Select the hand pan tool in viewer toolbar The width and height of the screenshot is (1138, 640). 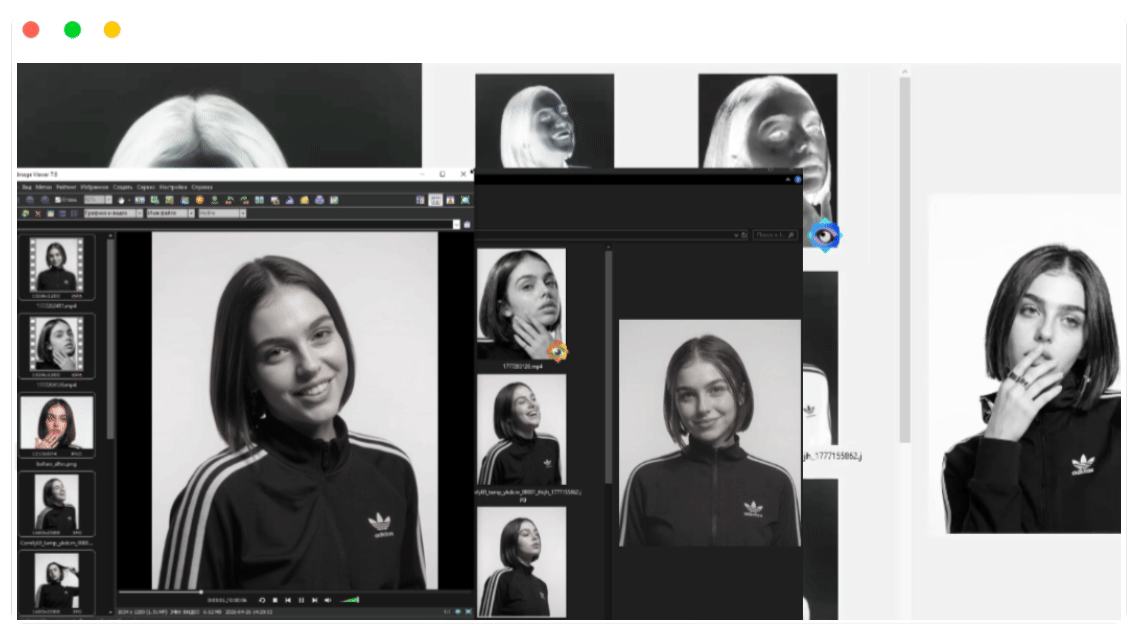[121, 200]
